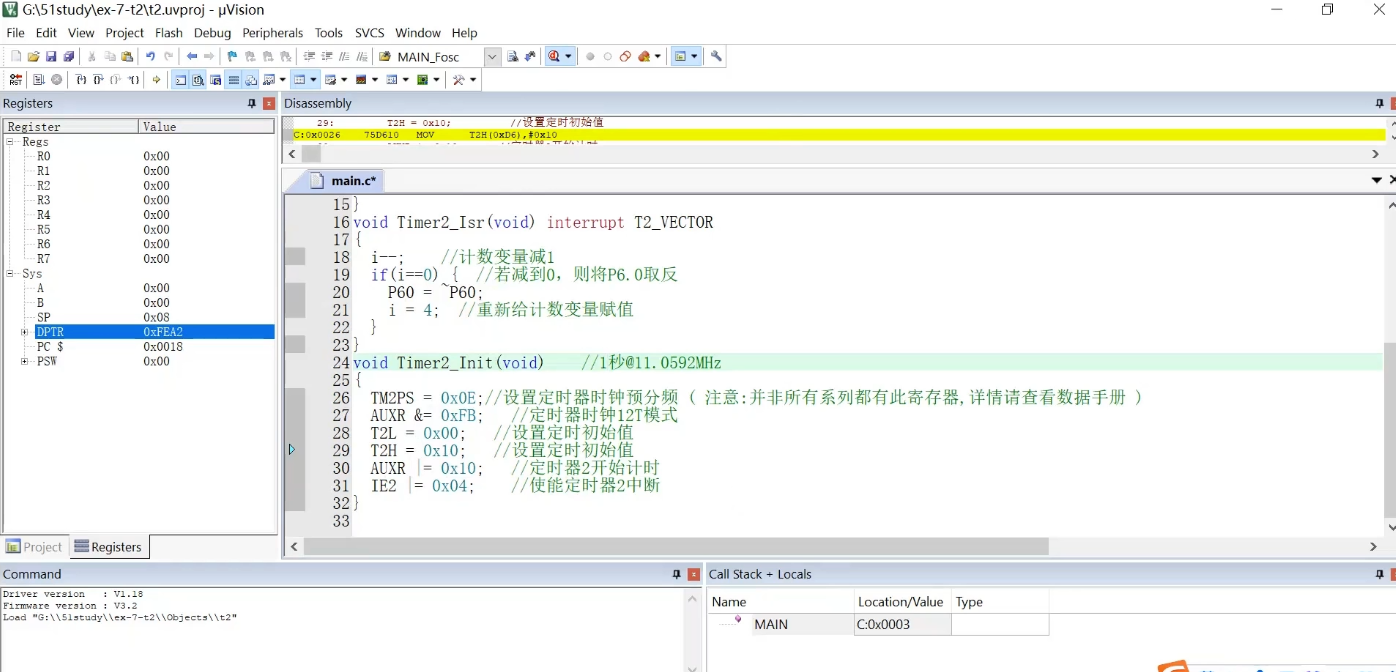Click the Save All icon

(68, 57)
